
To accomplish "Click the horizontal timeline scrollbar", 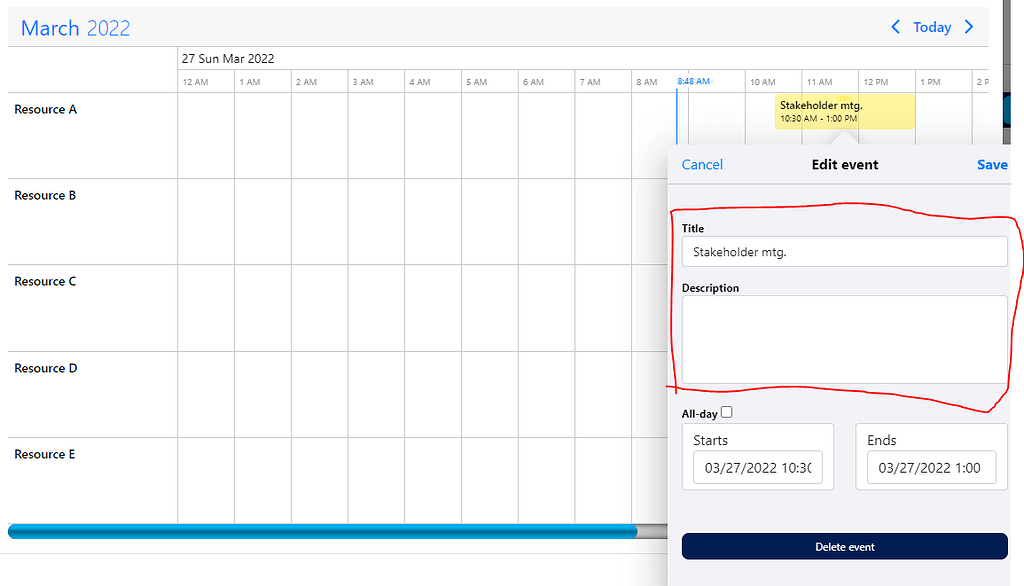I will pos(322,531).
